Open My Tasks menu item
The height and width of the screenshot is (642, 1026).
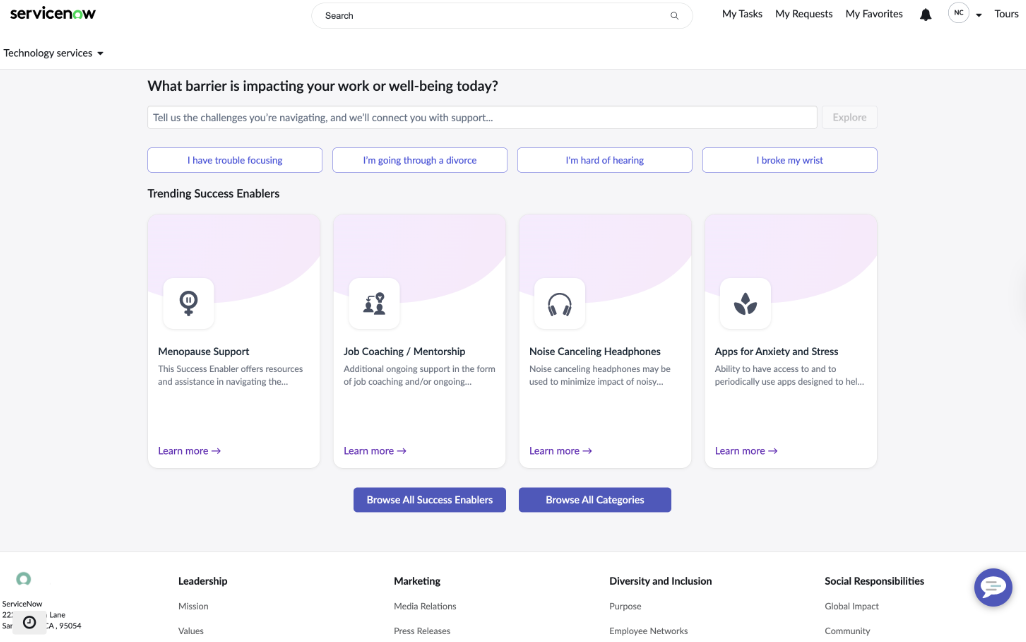click(x=742, y=14)
